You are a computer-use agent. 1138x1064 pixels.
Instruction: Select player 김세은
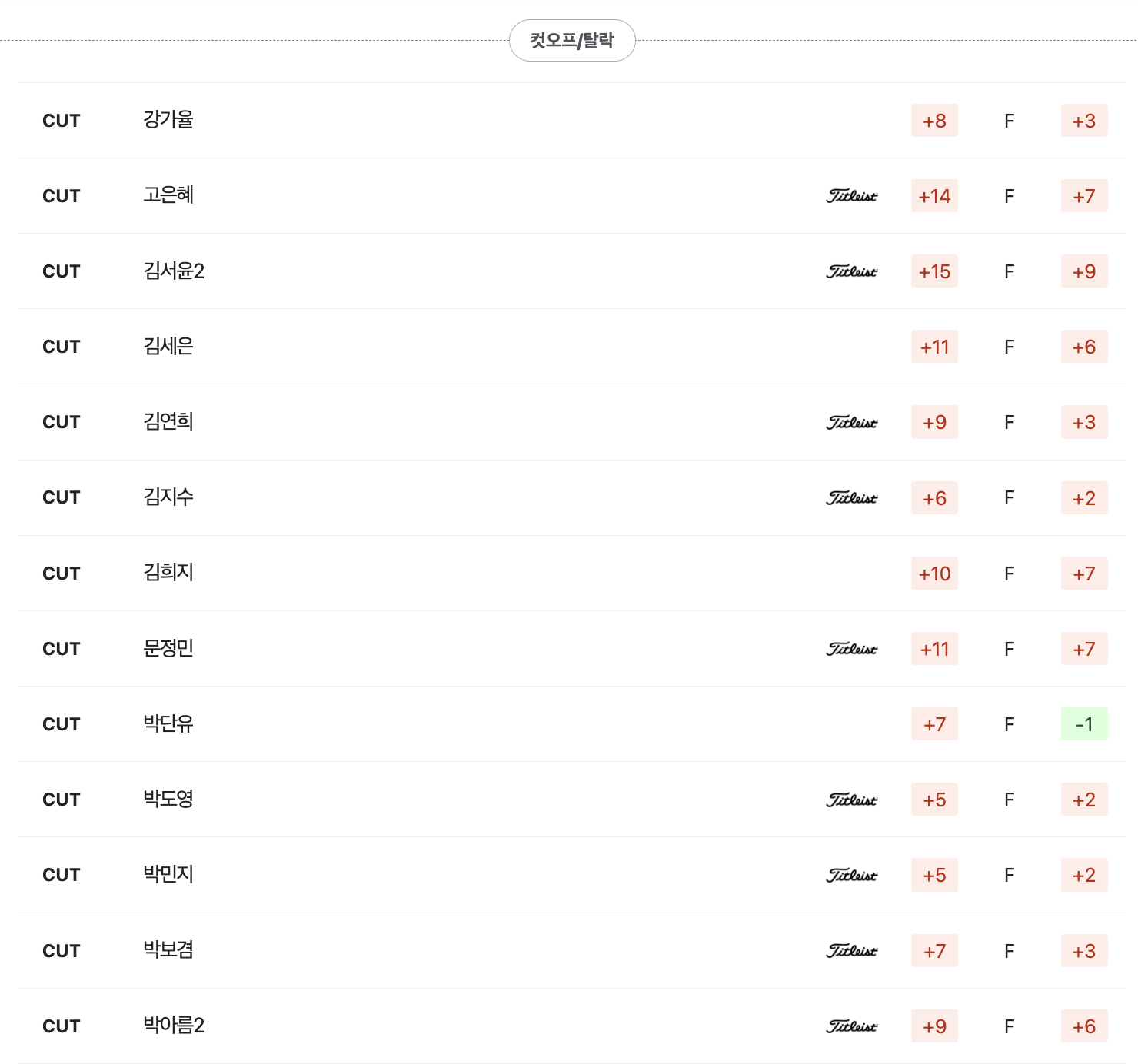click(x=167, y=347)
